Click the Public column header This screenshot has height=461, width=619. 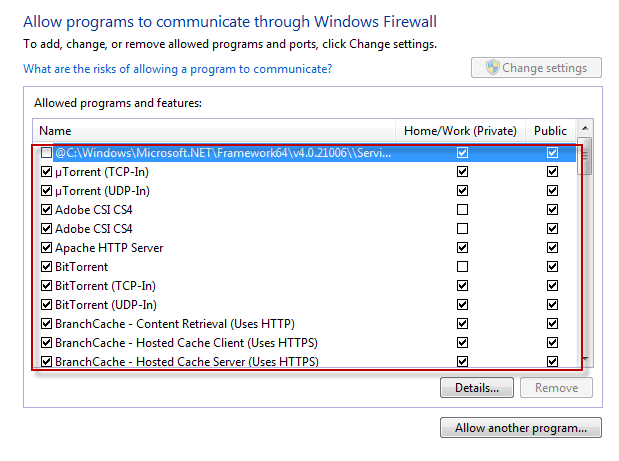pyautogui.click(x=550, y=131)
